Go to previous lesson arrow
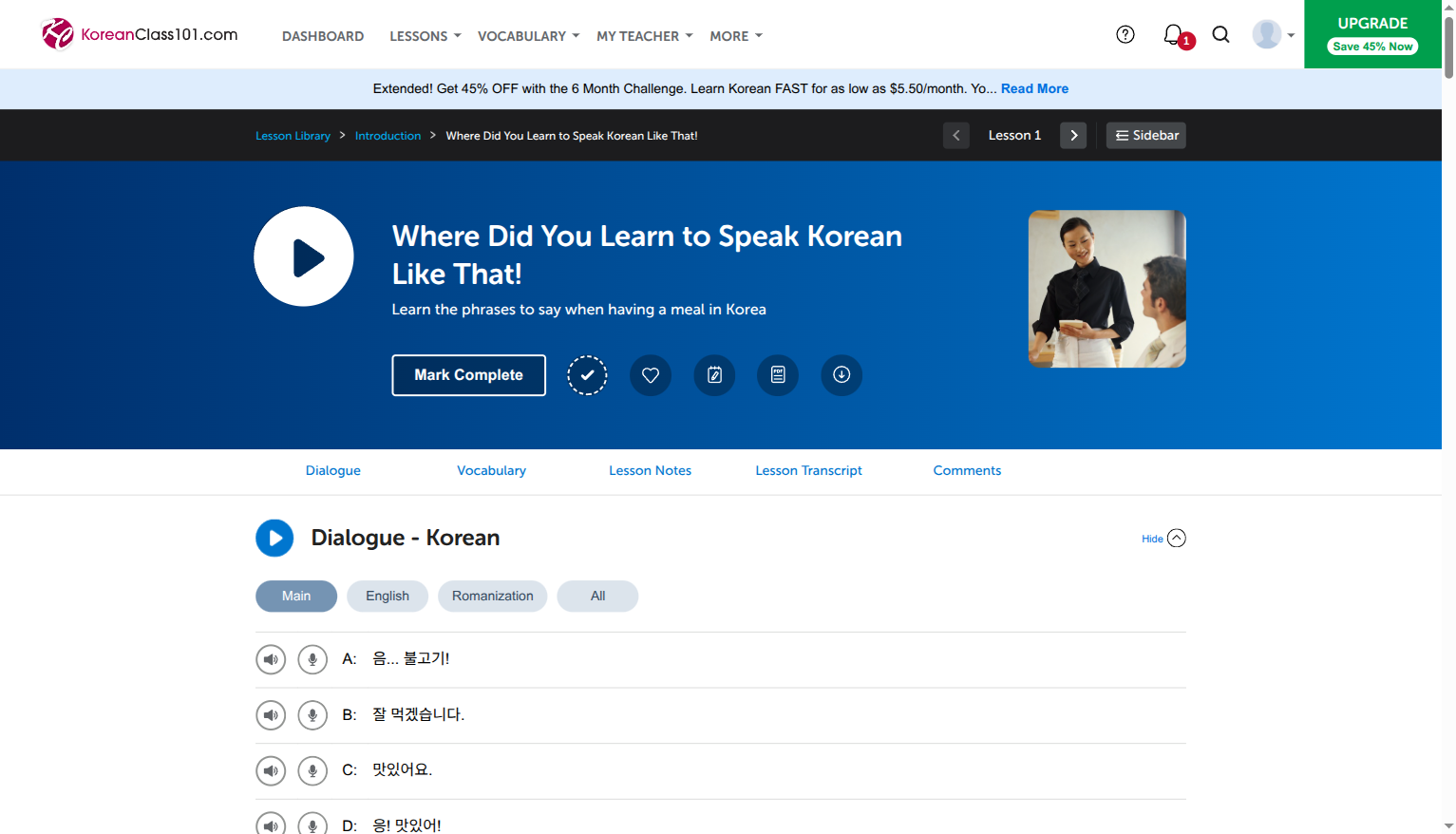This screenshot has height=834, width=1456. [x=956, y=136]
